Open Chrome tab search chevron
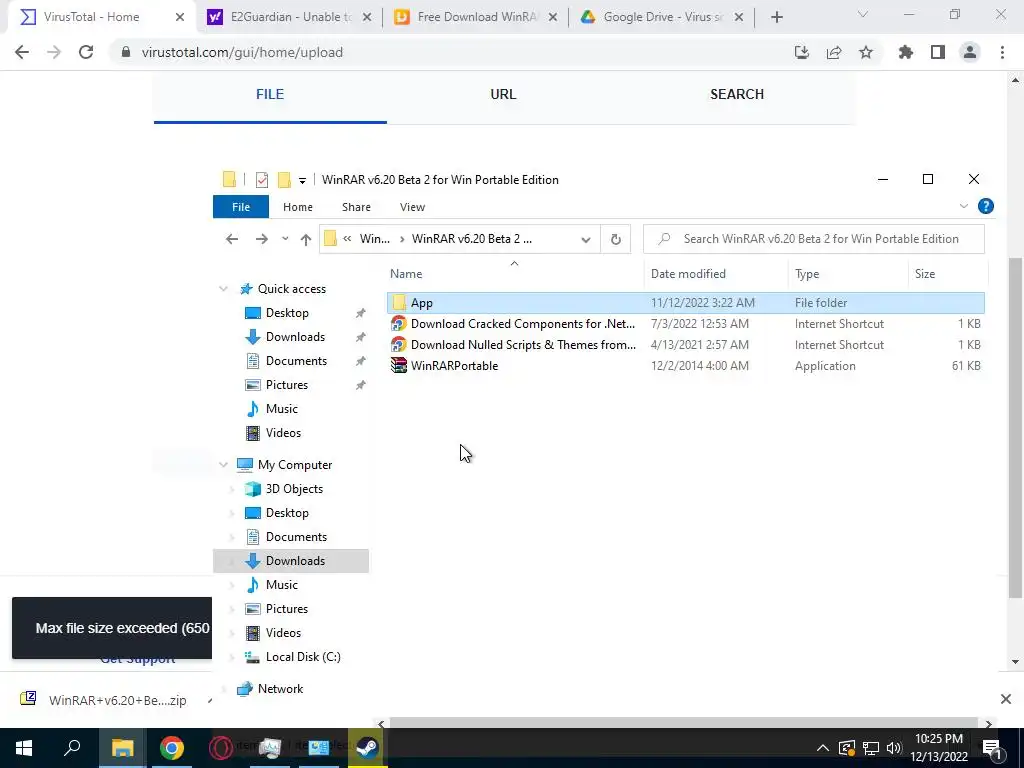1024x768 pixels. (863, 14)
